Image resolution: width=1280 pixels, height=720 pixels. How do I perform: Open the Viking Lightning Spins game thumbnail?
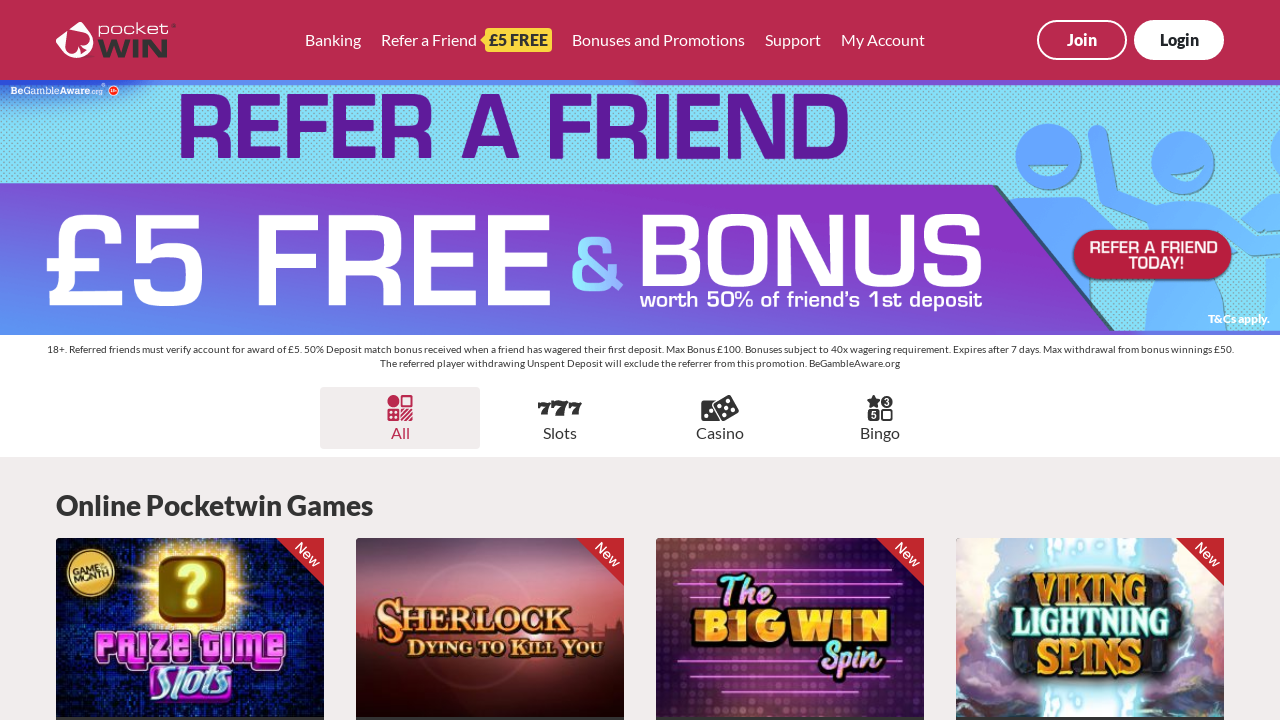1090,628
